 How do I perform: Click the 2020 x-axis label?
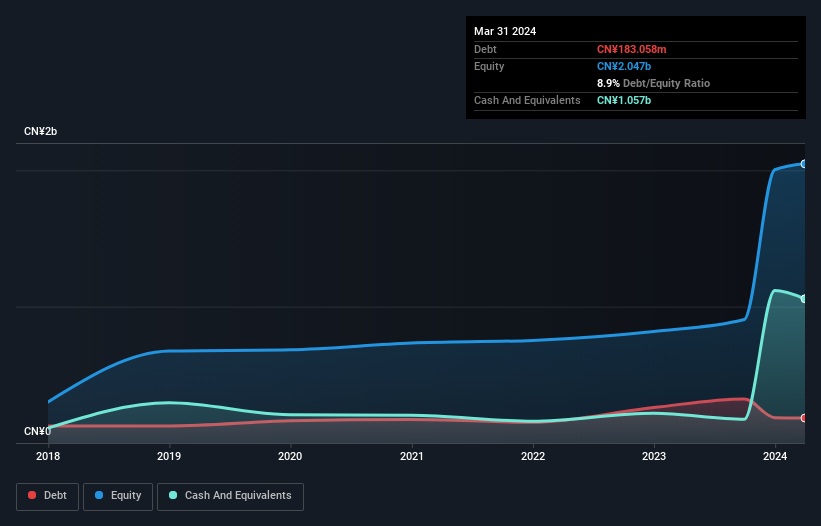click(x=290, y=456)
